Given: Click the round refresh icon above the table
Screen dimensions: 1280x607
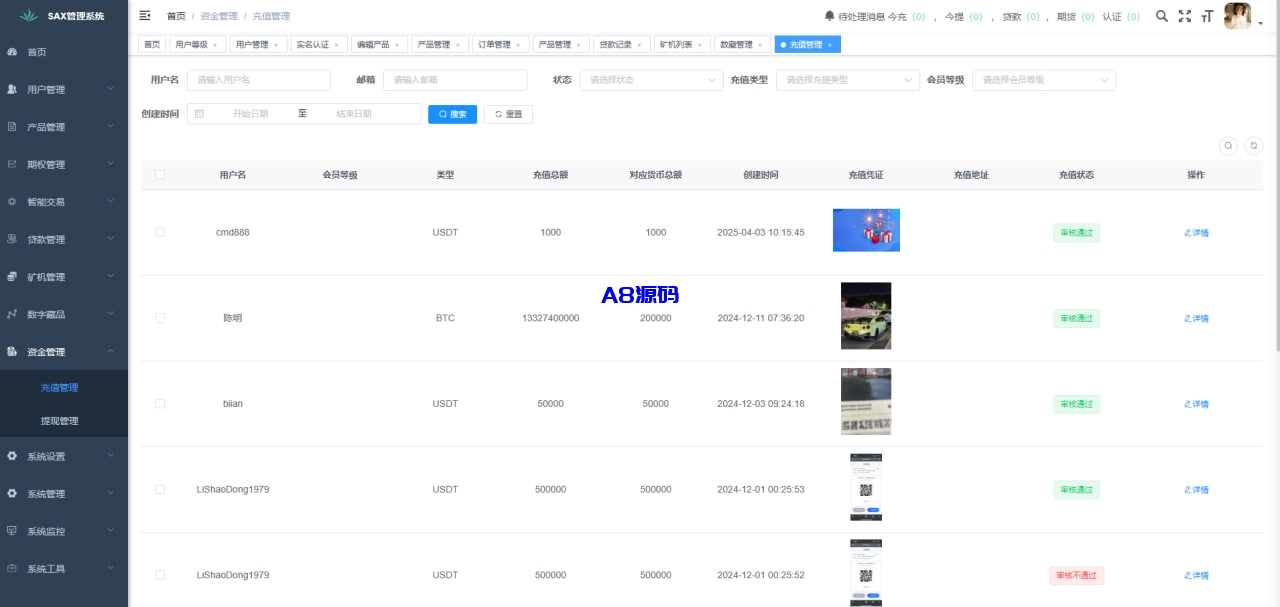Looking at the screenshot, I should click(1254, 146).
